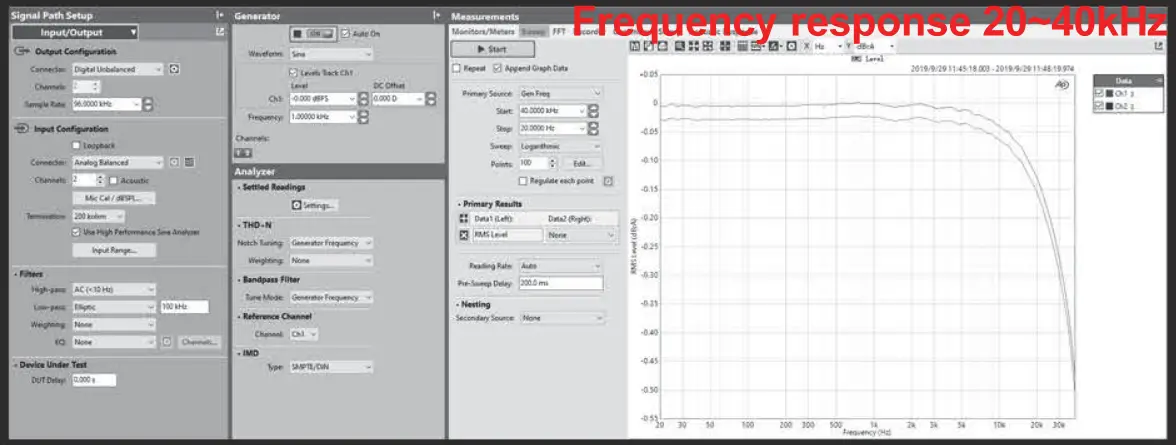This screenshot has height=445, width=1176.
Task: Adjust the sweep Points spinner
Action: point(553,164)
